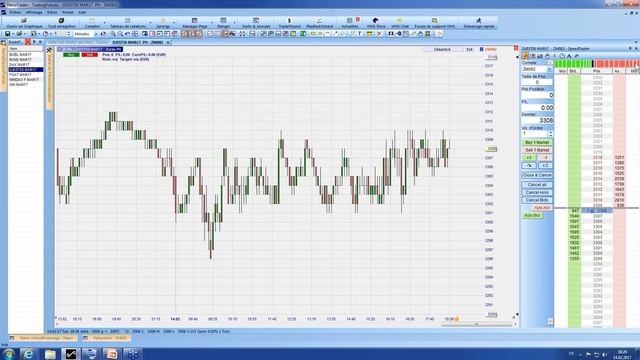
Task: Click Sell 1 Market button
Action: pyautogui.click(x=537, y=150)
